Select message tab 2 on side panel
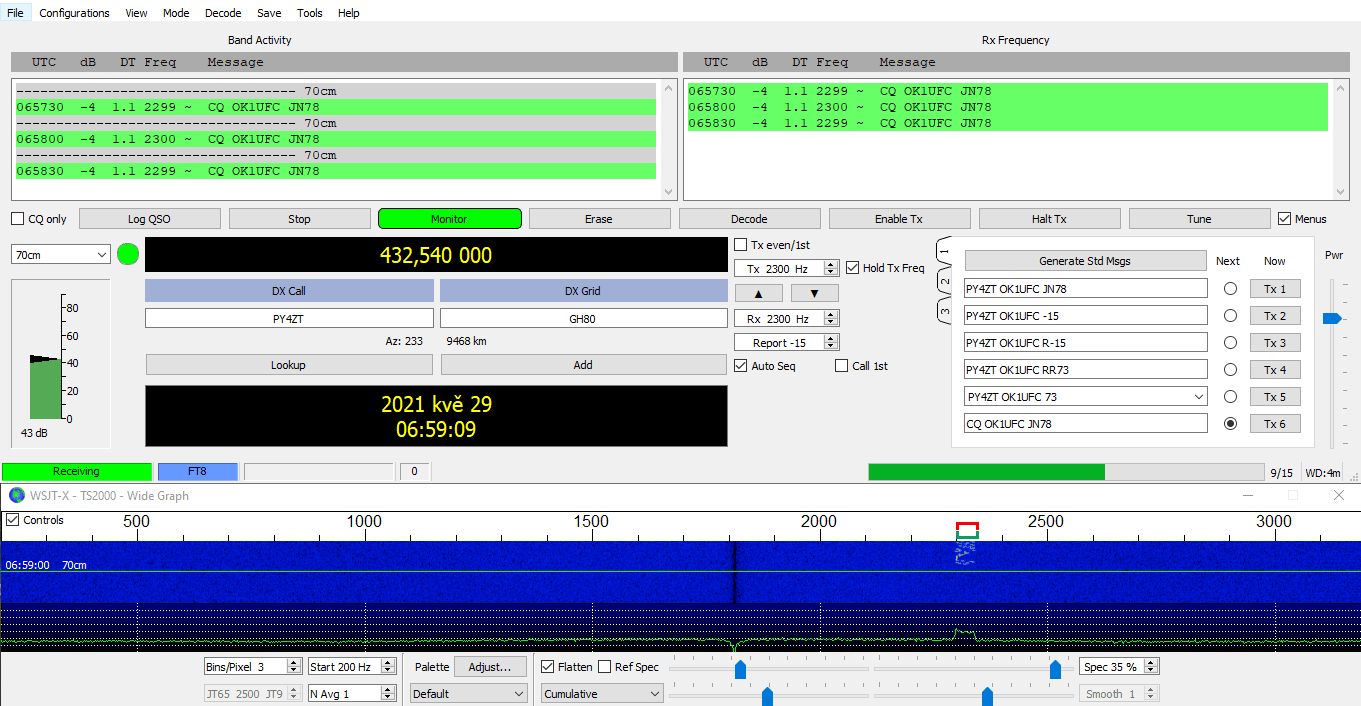This screenshot has height=706, width=1361. (x=943, y=281)
